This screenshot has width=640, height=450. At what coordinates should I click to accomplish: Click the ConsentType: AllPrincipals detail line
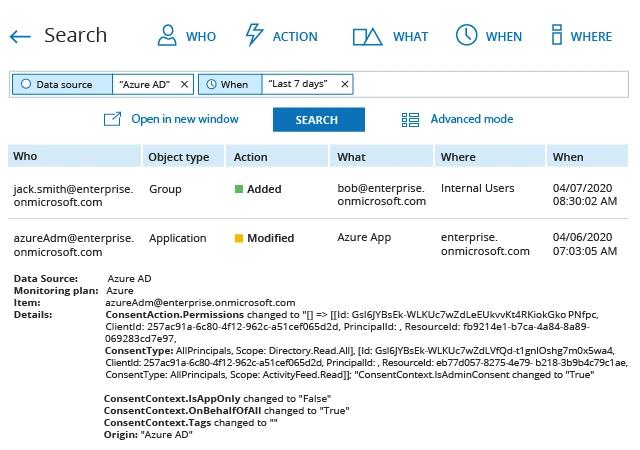point(360,351)
